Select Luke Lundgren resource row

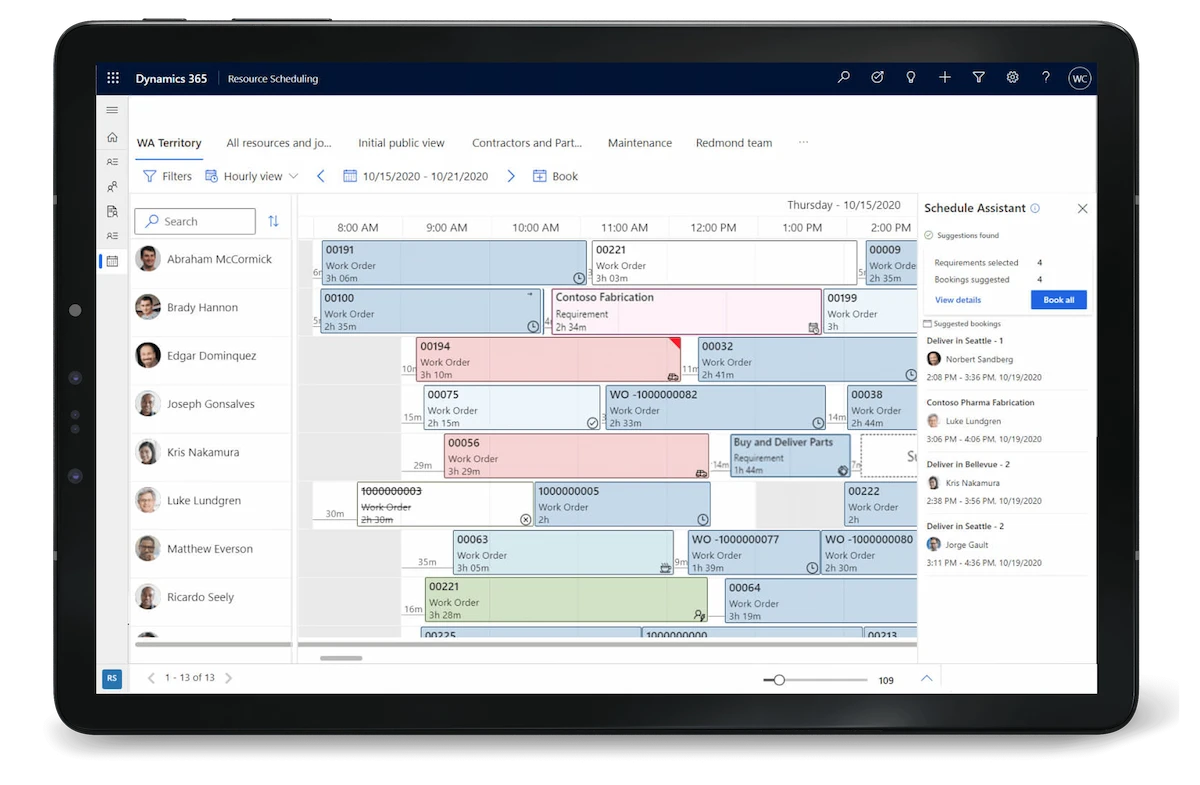pyautogui.click(x=211, y=500)
